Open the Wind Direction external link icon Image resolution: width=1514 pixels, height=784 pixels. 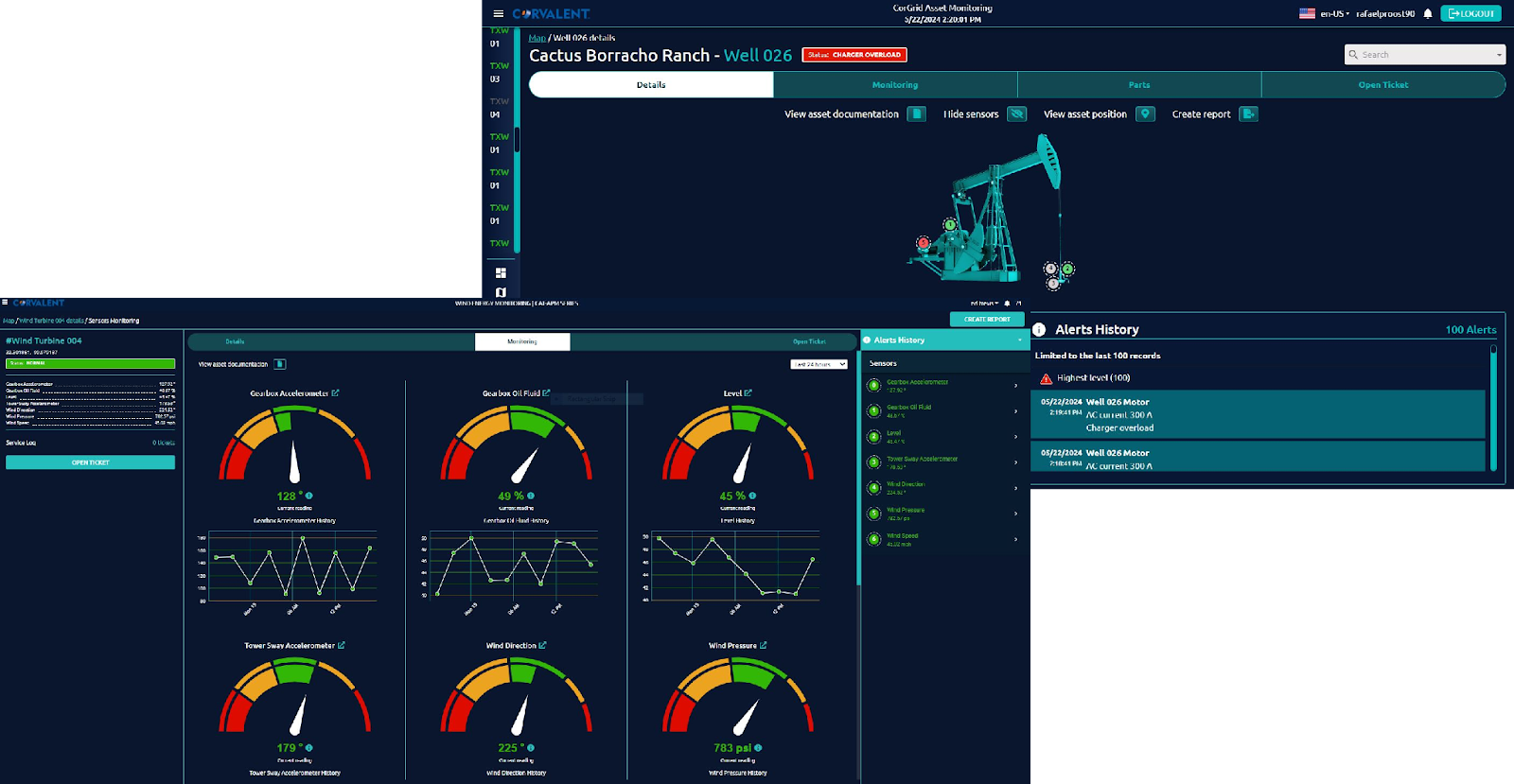click(x=543, y=645)
